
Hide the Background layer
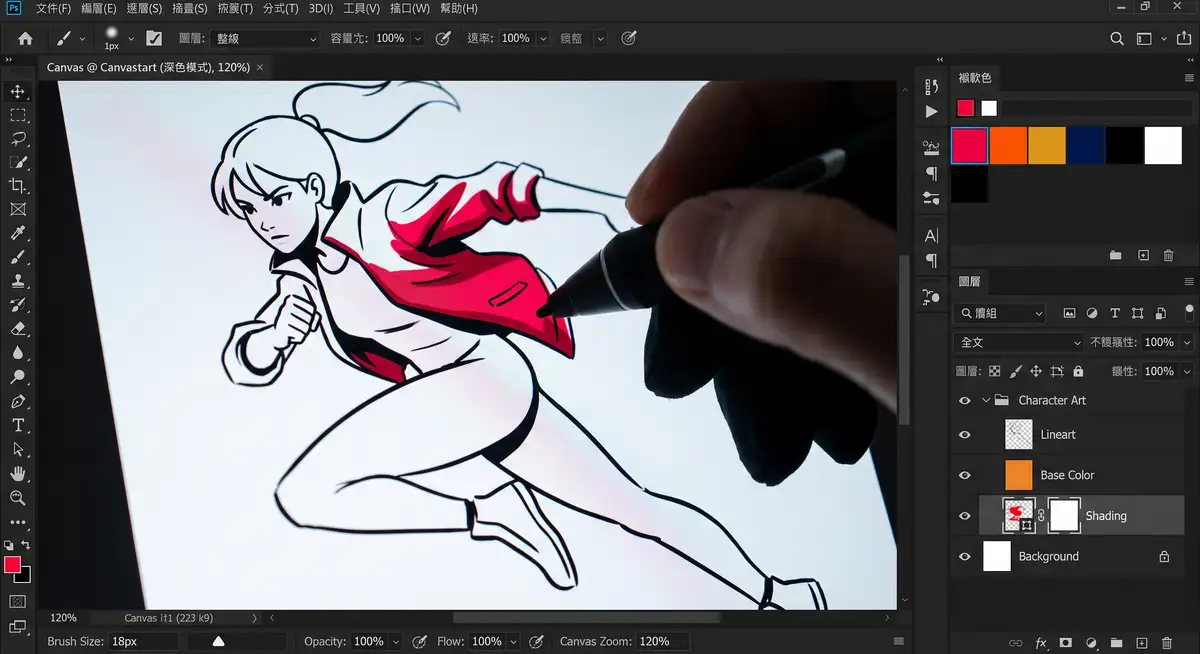click(x=965, y=556)
